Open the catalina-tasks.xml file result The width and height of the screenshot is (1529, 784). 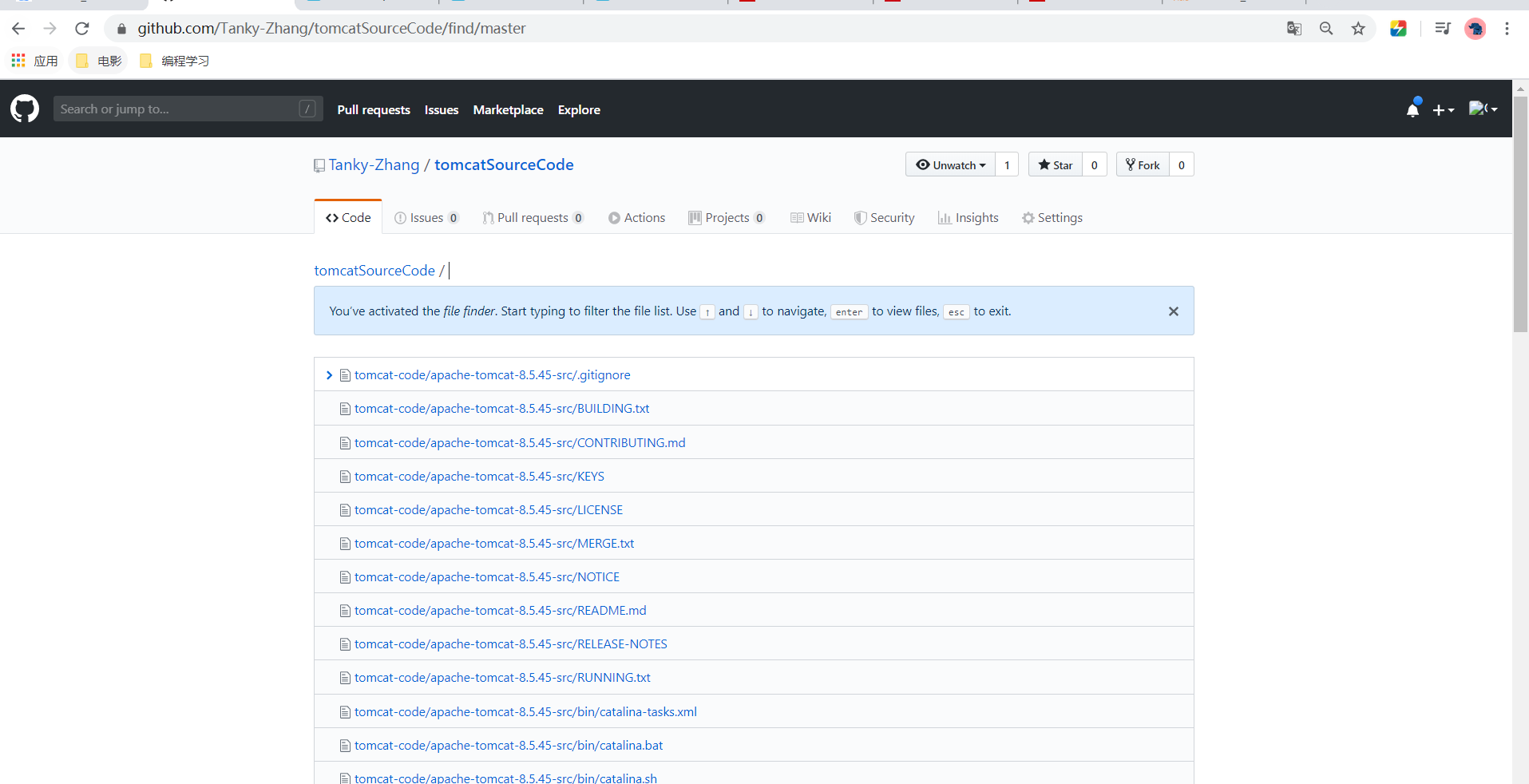coord(525,712)
